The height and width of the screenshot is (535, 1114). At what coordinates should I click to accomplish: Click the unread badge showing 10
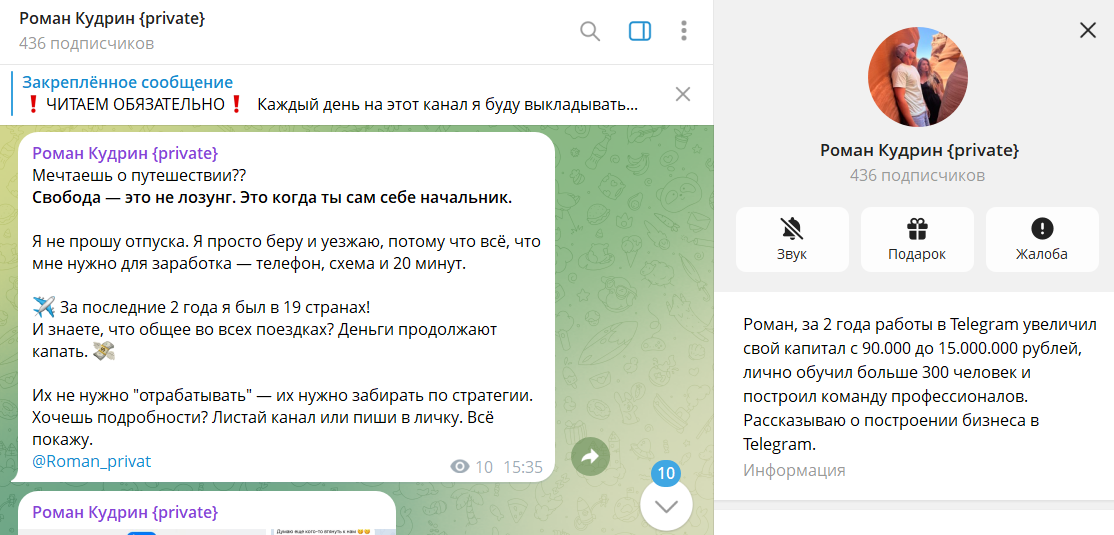pyautogui.click(x=666, y=473)
